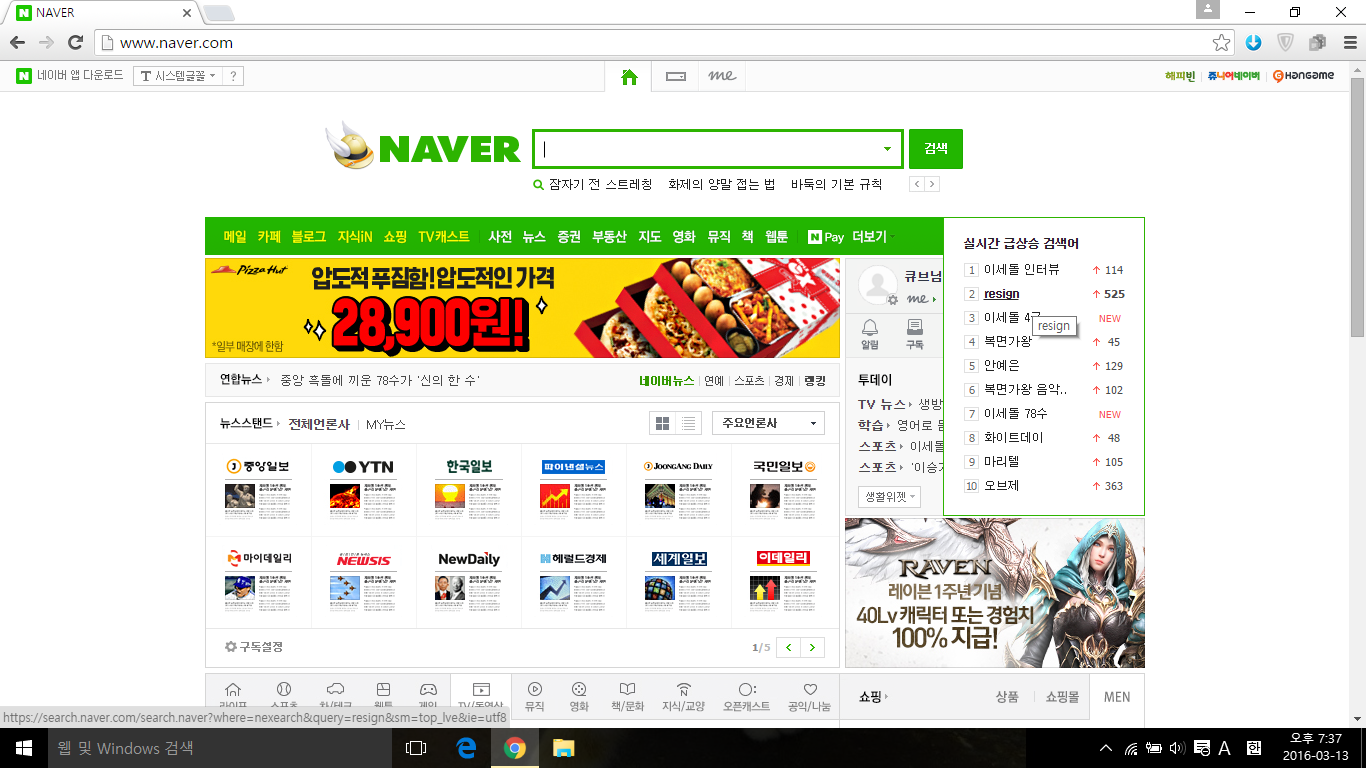Open the 'me' tab icon
The height and width of the screenshot is (768, 1366).
pyautogui.click(x=722, y=76)
